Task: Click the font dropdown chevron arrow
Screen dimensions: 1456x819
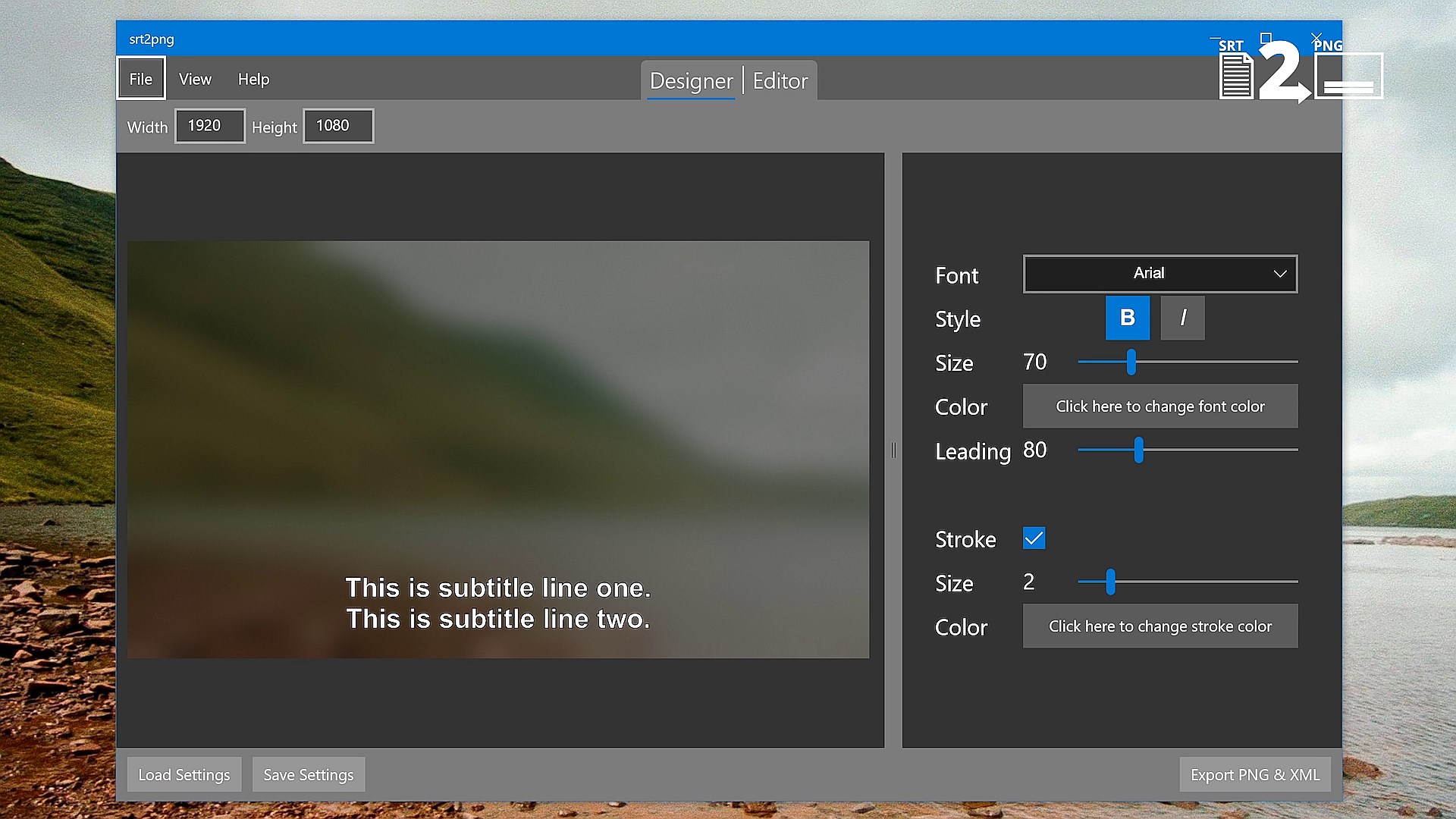Action: click(1280, 274)
